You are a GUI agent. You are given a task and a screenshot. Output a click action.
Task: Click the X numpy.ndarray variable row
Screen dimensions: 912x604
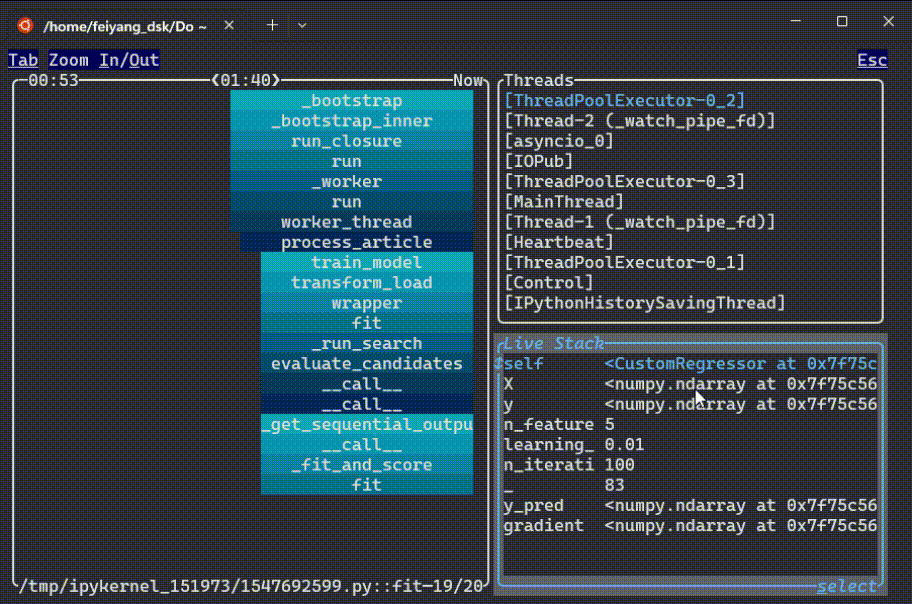coord(690,384)
